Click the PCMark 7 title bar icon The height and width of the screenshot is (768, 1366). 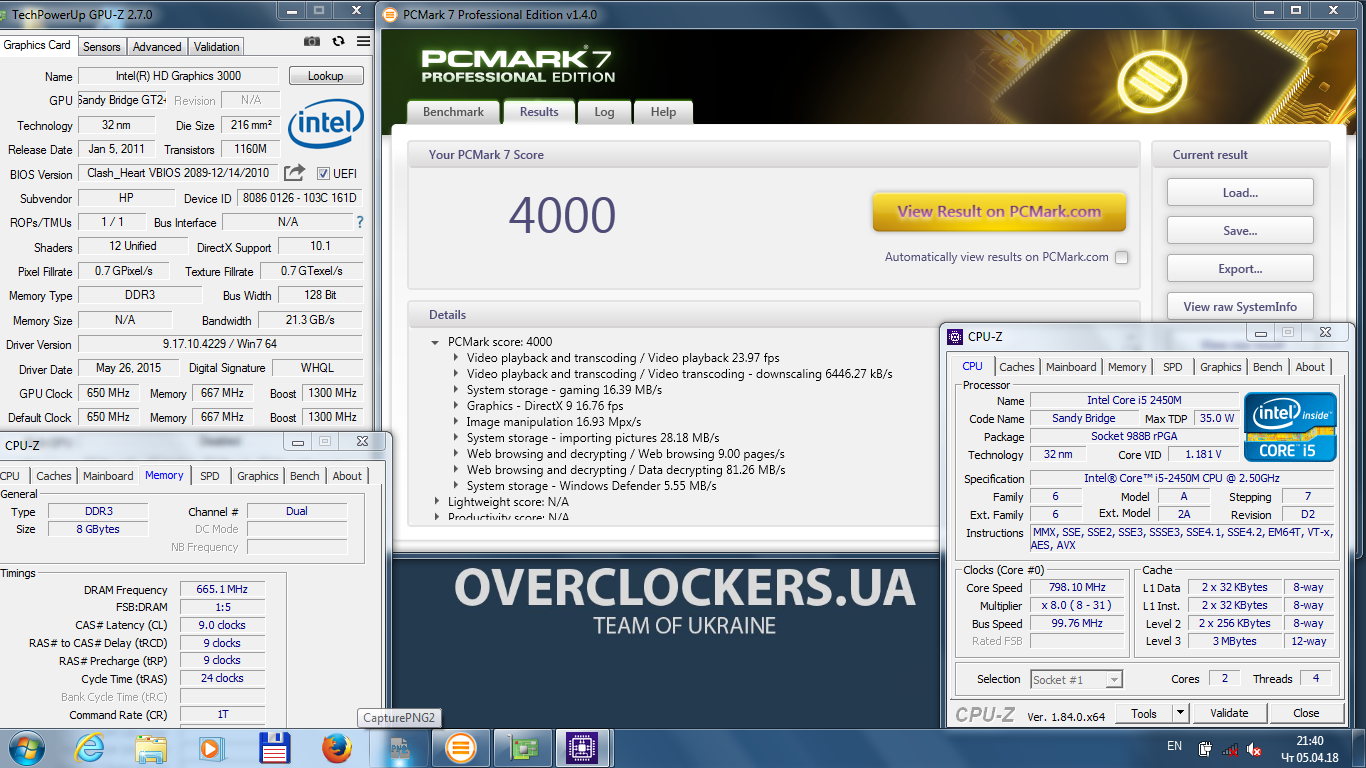coord(391,14)
